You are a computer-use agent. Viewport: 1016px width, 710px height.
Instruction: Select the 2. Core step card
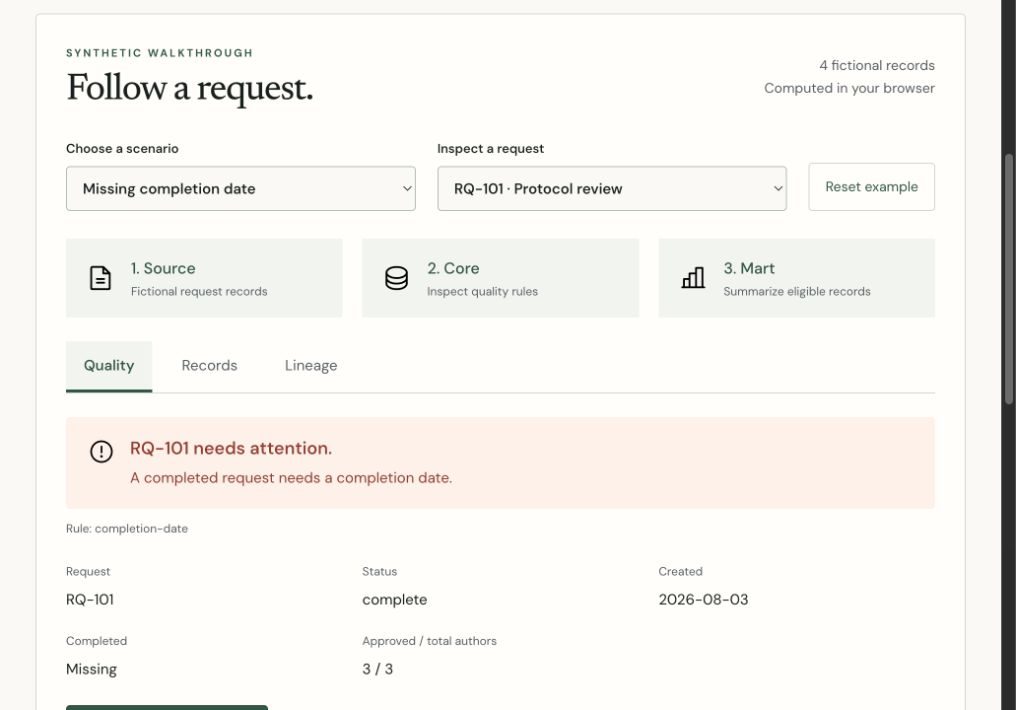[x=500, y=278]
